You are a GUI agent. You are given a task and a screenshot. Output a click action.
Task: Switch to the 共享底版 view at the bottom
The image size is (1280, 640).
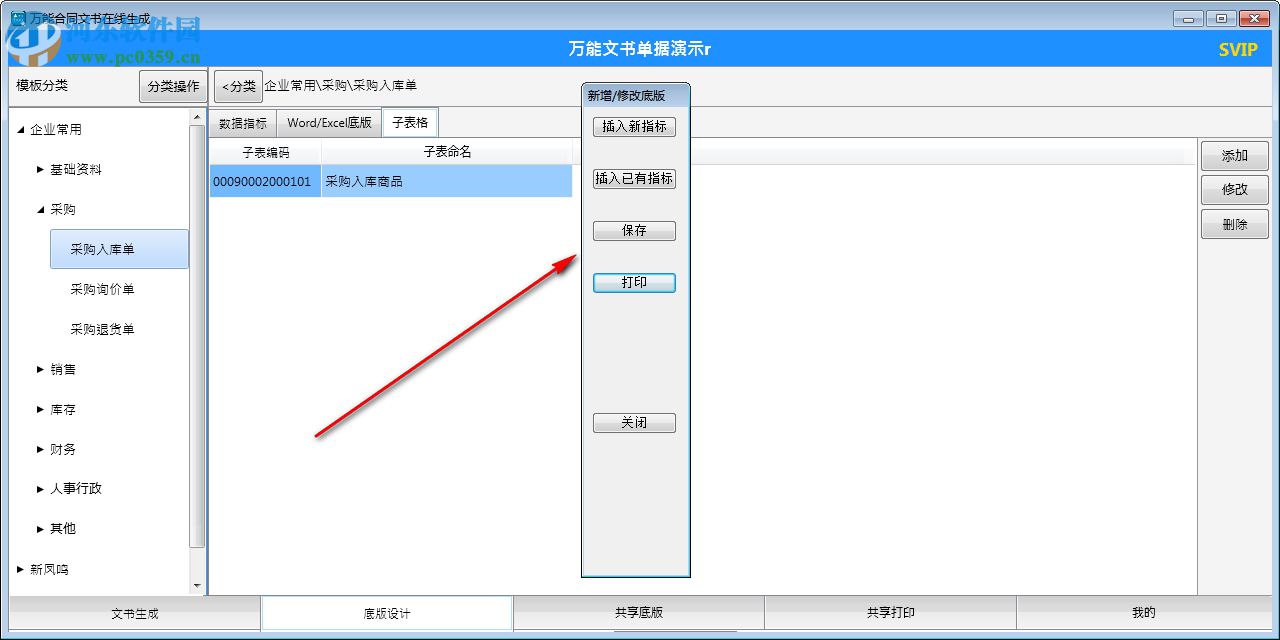(639, 612)
